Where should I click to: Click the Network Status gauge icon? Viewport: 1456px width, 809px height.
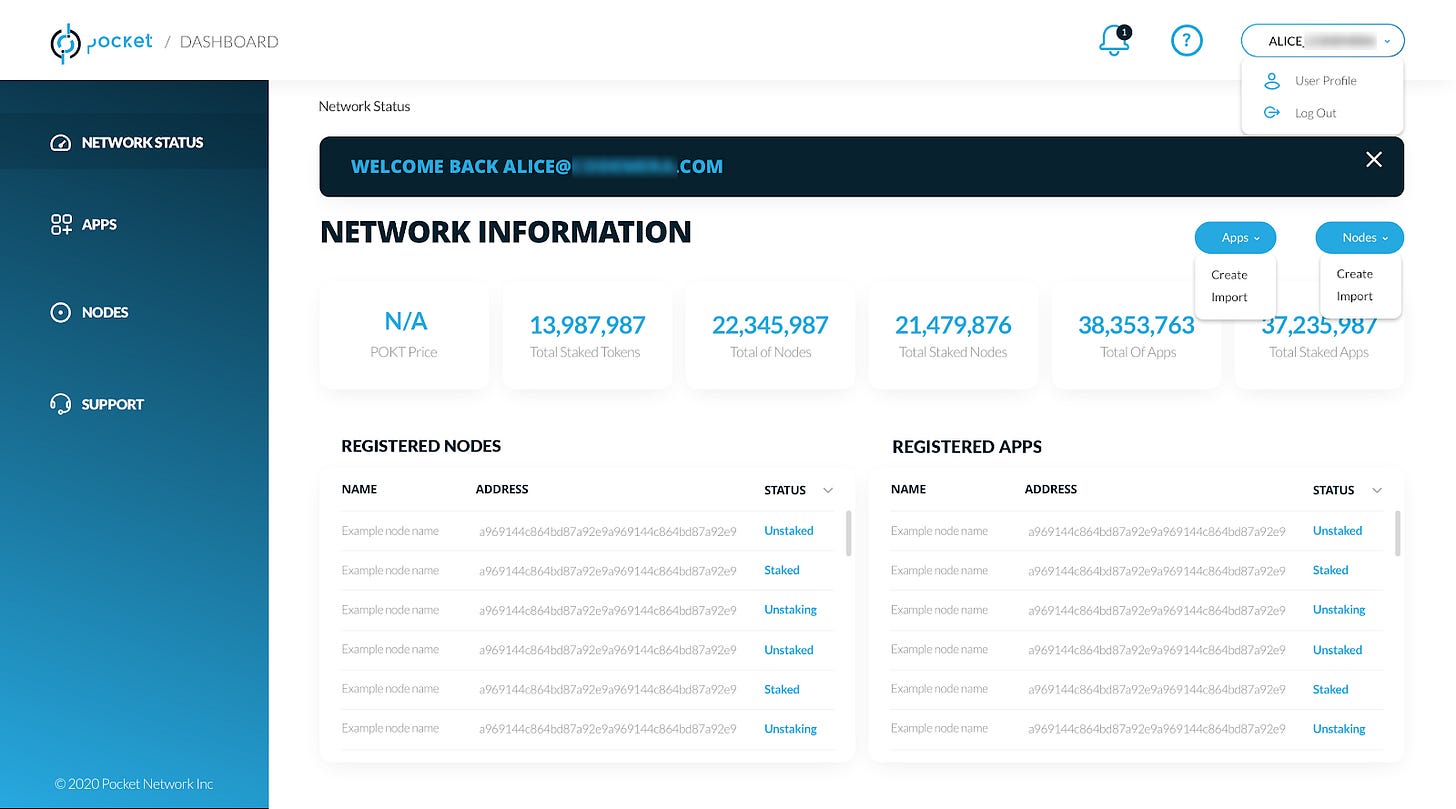click(60, 143)
